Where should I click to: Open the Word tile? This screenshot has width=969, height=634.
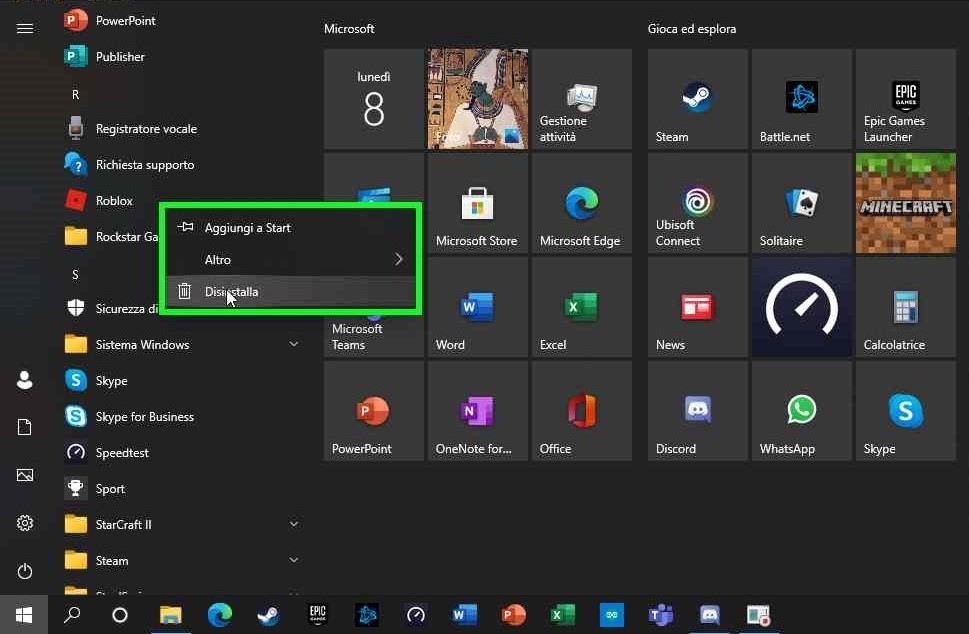pyautogui.click(x=478, y=307)
